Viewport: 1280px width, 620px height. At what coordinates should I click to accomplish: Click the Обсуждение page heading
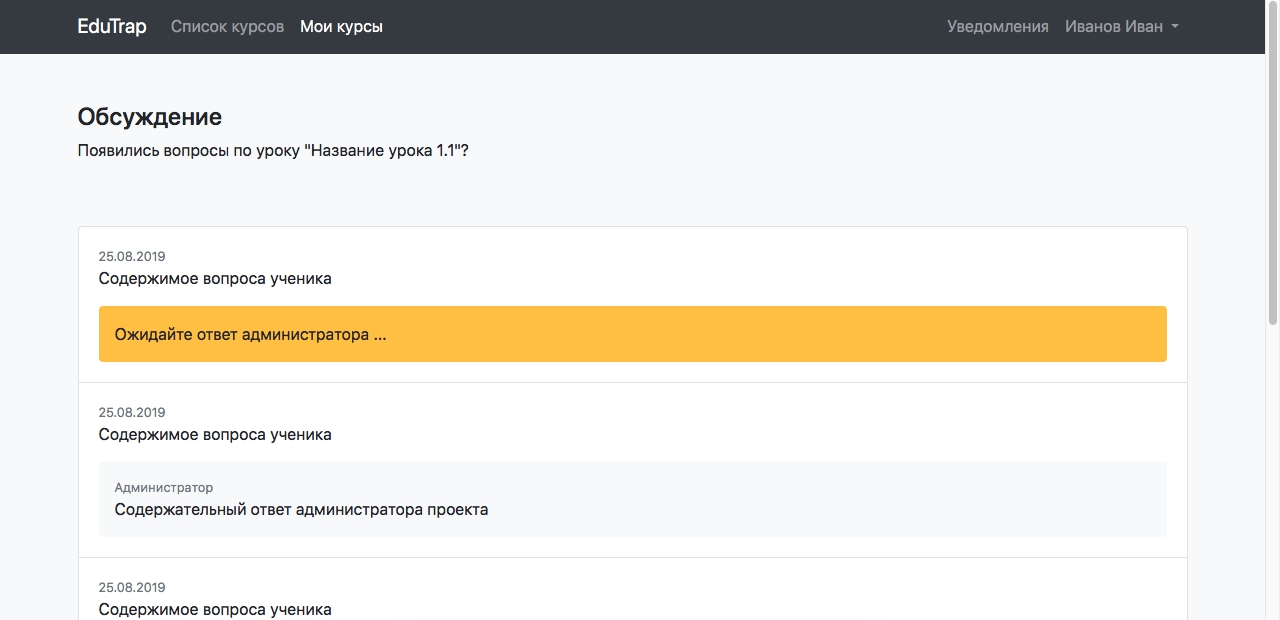coord(150,117)
